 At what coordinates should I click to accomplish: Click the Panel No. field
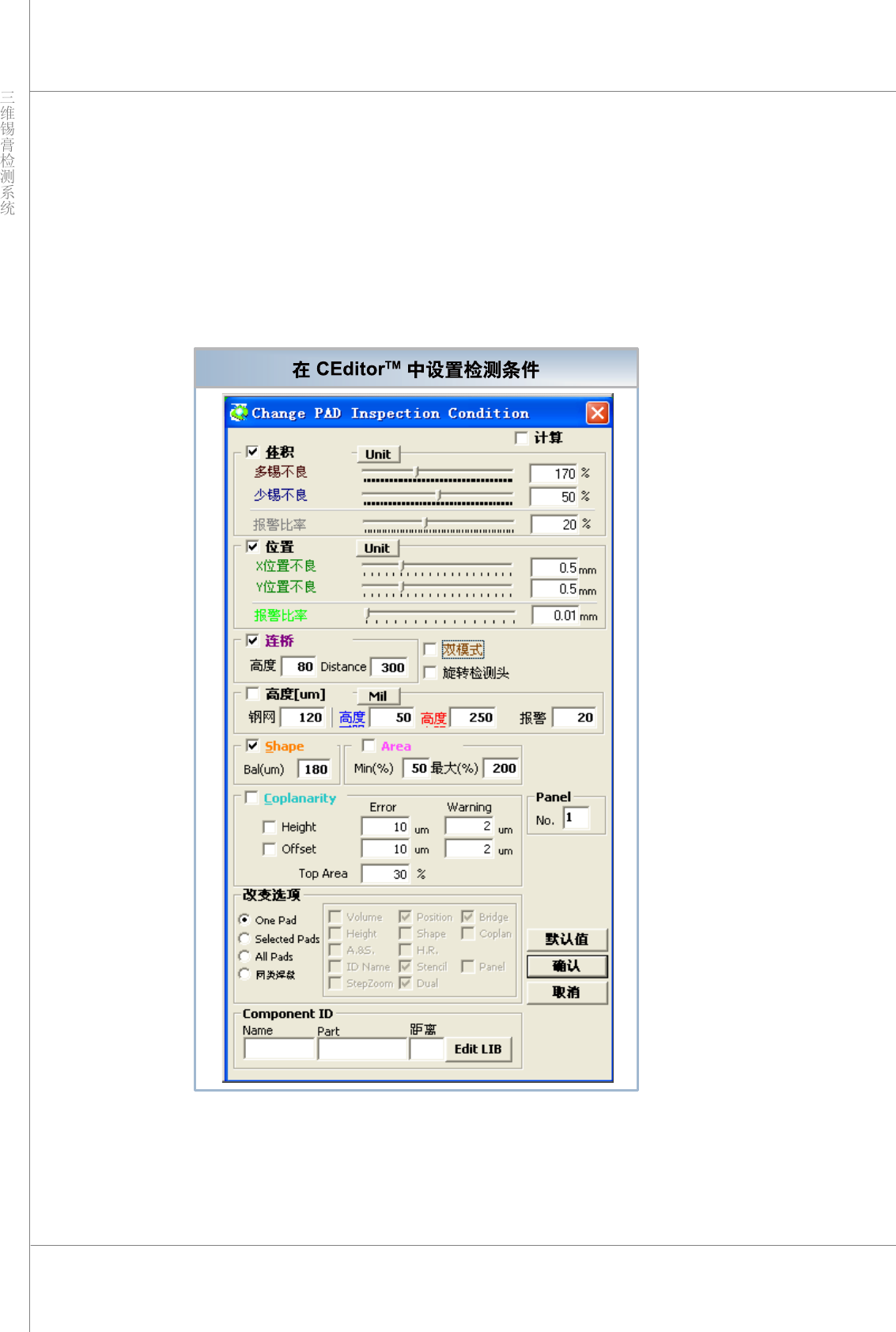point(577,818)
